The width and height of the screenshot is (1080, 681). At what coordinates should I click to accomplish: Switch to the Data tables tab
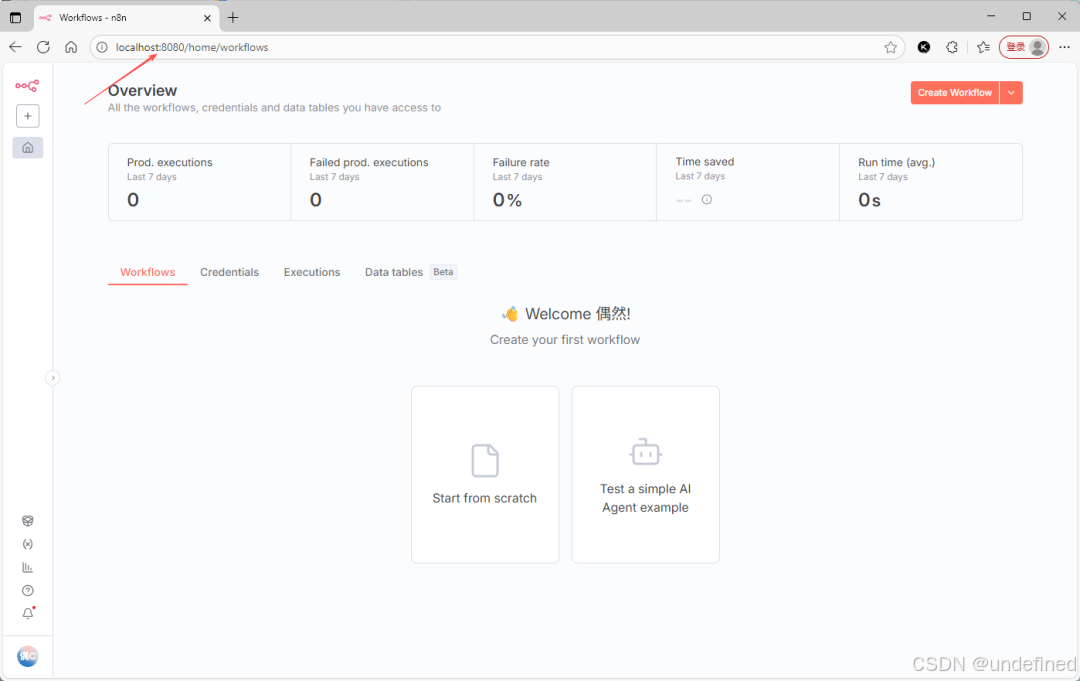(x=394, y=272)
